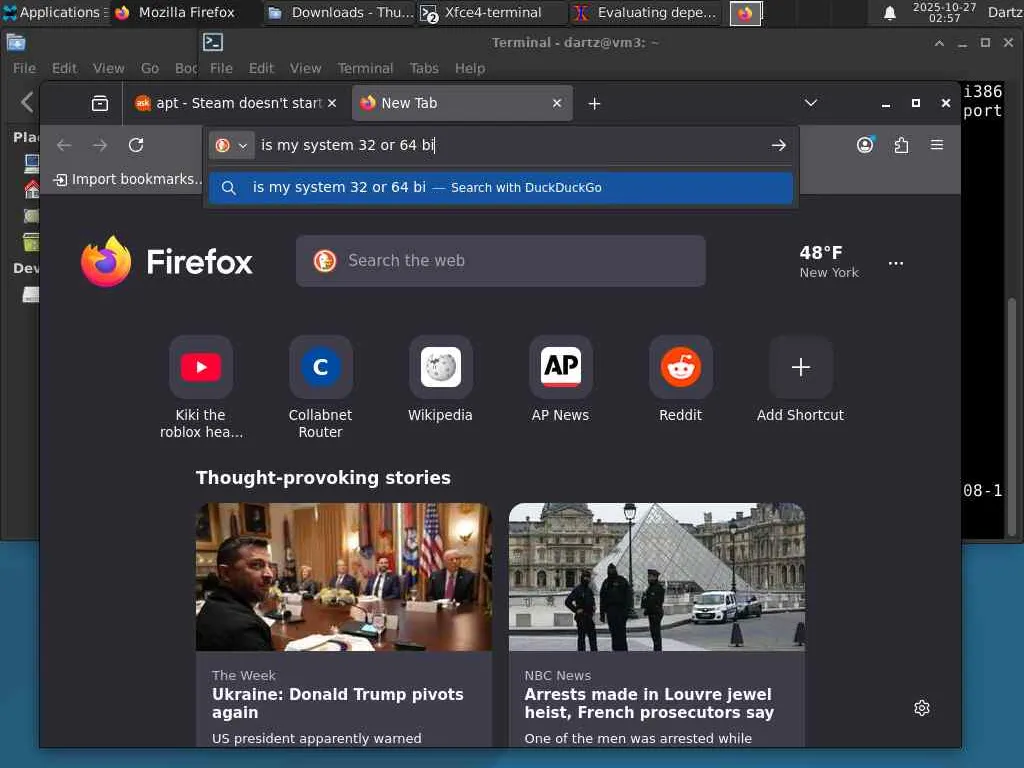Click the address bar text field

point(509,145)
